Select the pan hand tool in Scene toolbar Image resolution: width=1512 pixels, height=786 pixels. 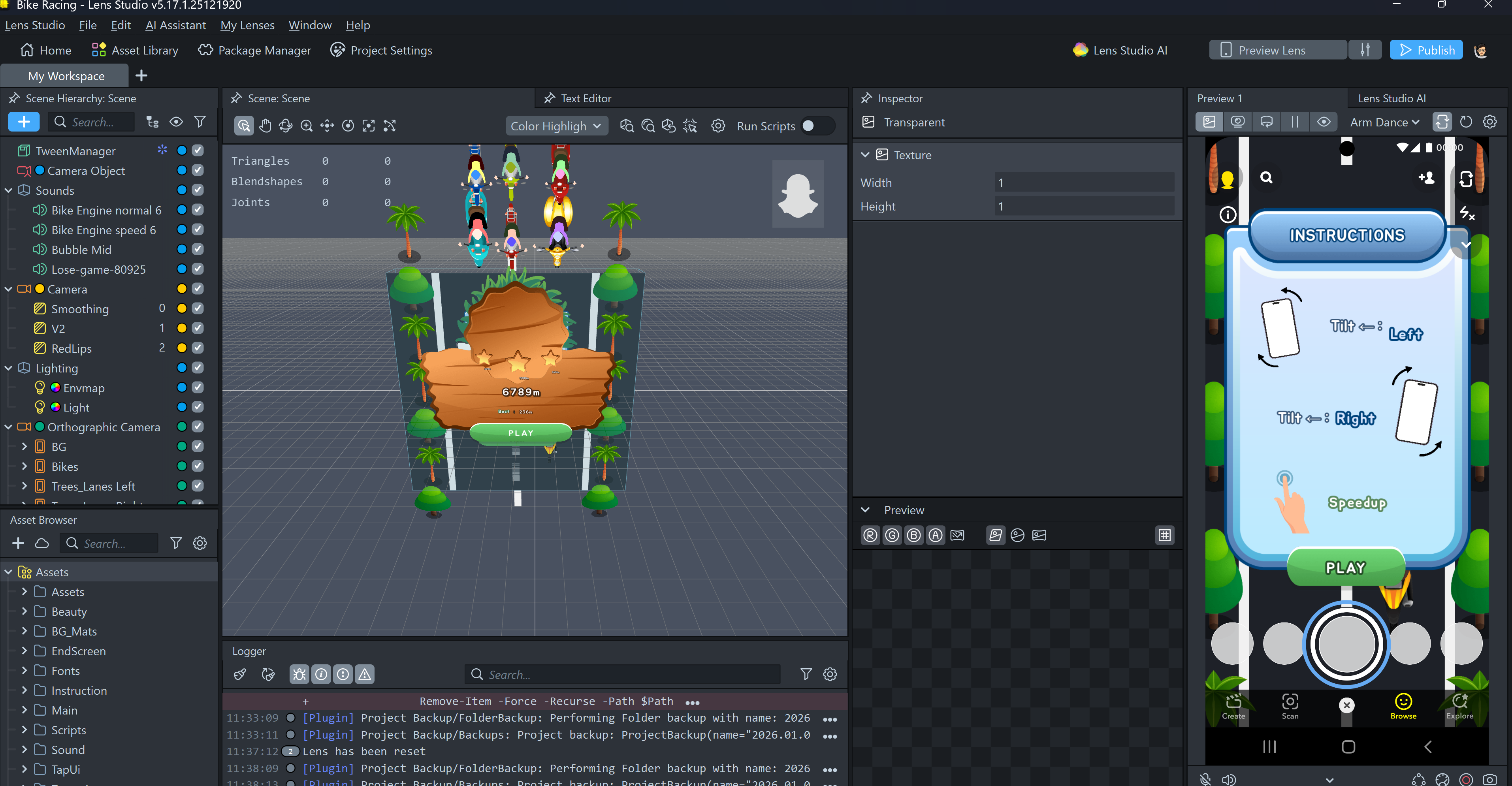point(265,126)
